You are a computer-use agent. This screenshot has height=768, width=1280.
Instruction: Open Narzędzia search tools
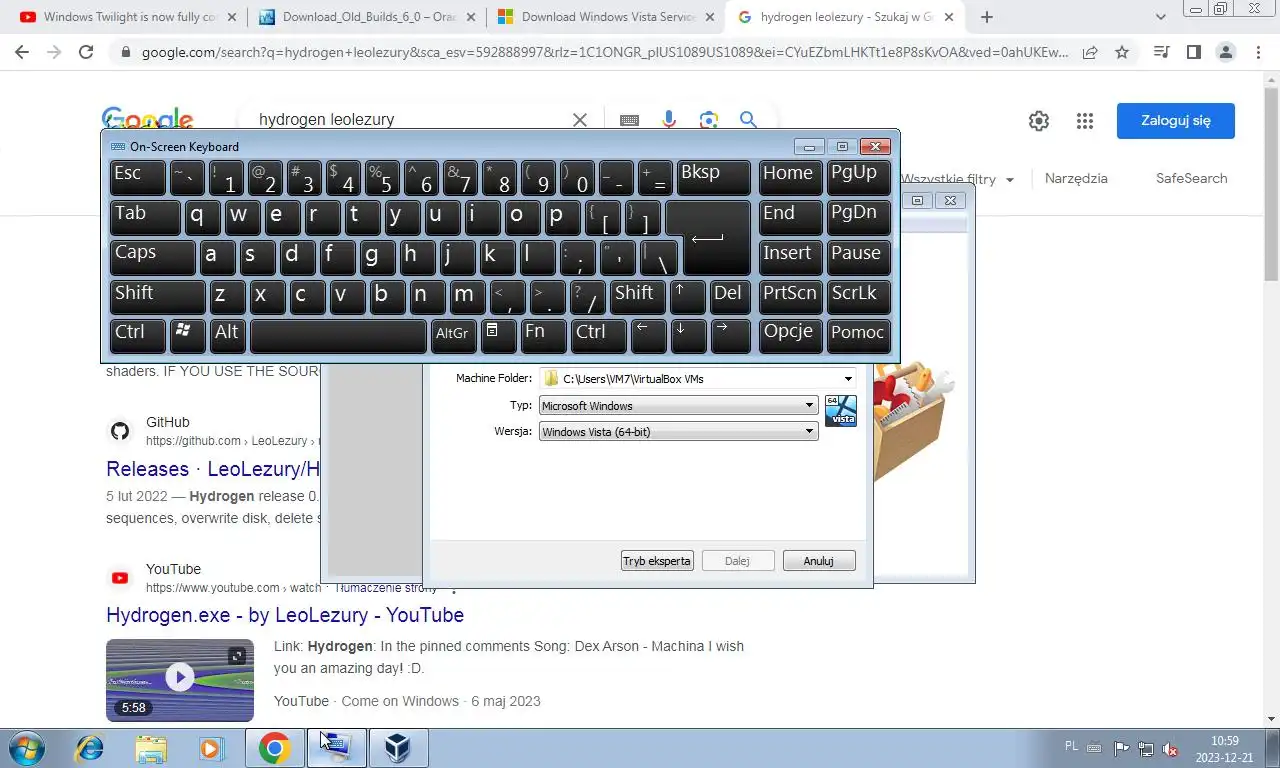[x=1076, y=178]
